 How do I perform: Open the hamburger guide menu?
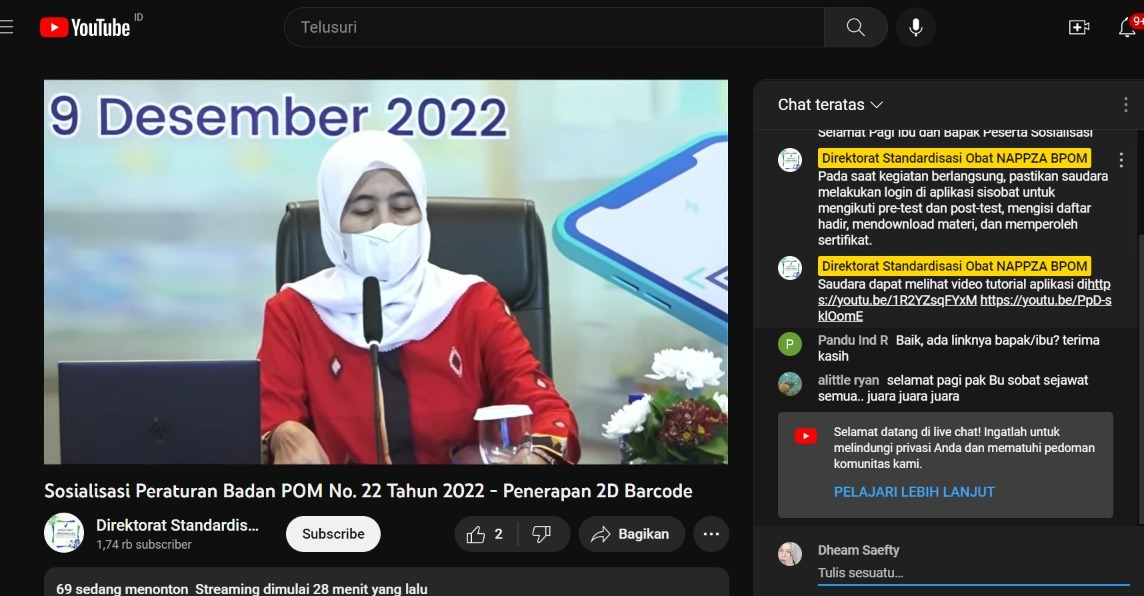[x=8, y=28]
